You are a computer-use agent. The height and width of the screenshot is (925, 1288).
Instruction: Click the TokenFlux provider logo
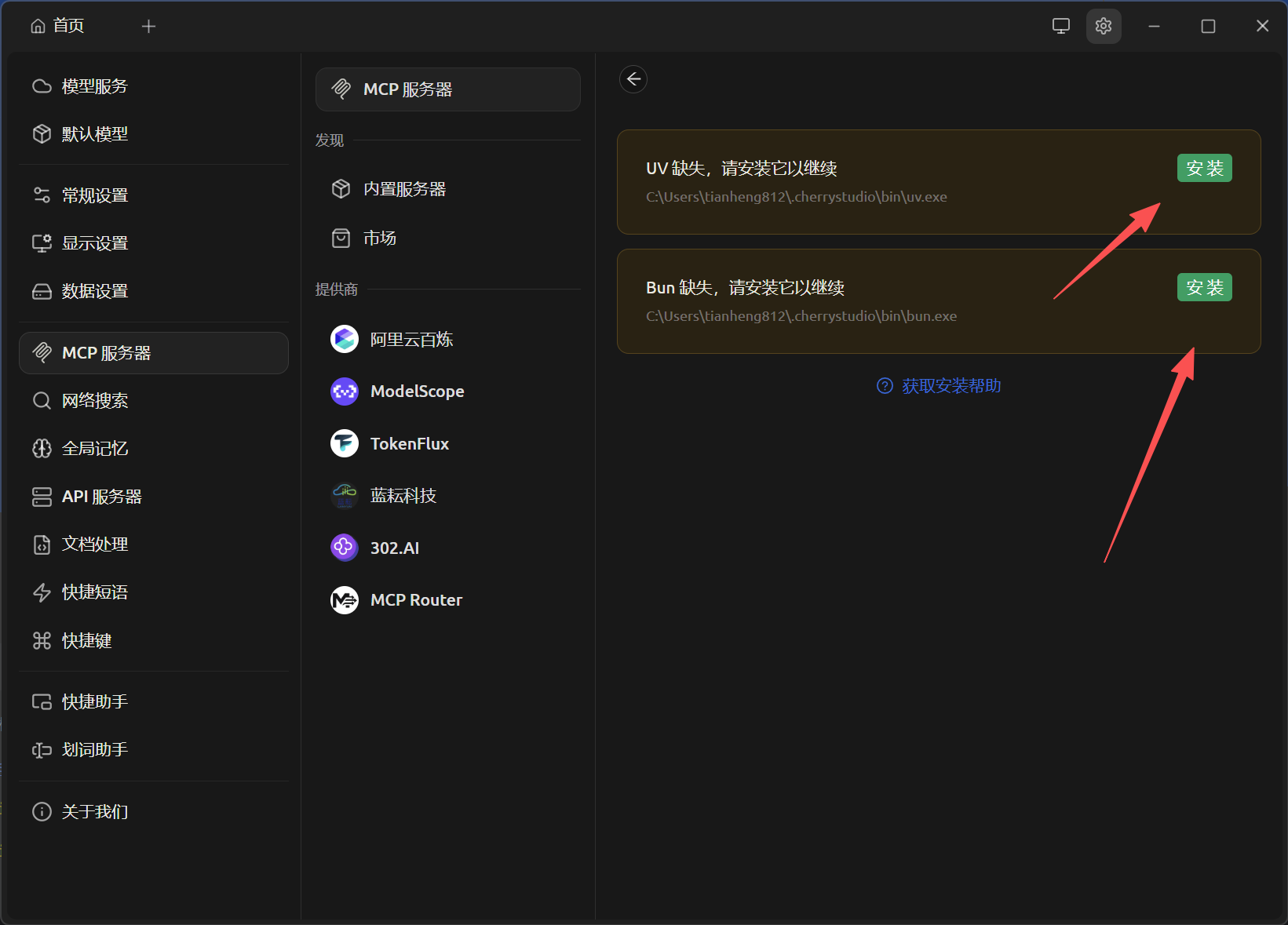coord(345,443)
